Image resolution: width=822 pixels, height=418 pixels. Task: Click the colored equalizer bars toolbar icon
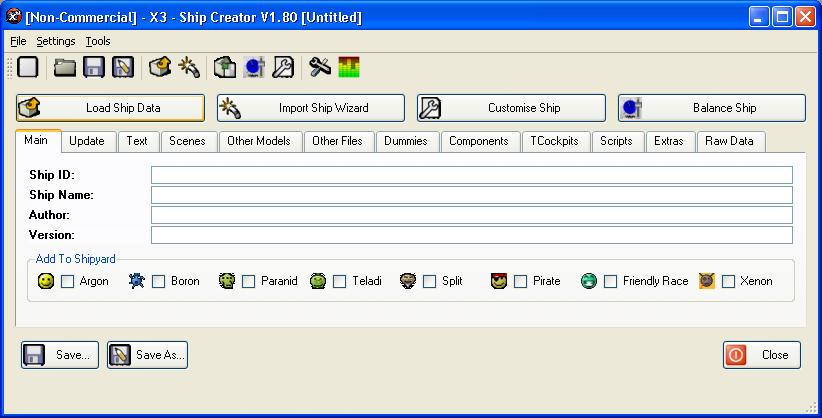click(349, 68)
